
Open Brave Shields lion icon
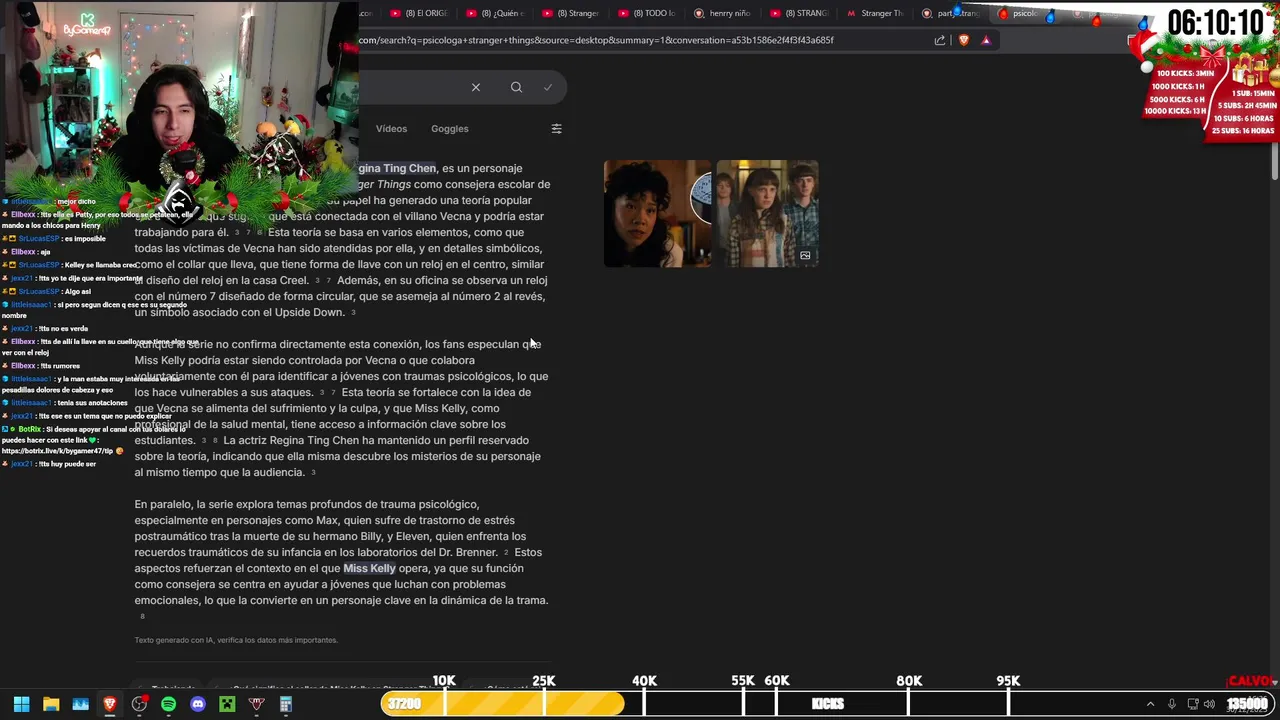pyautogui.click(x=964, y=40)
